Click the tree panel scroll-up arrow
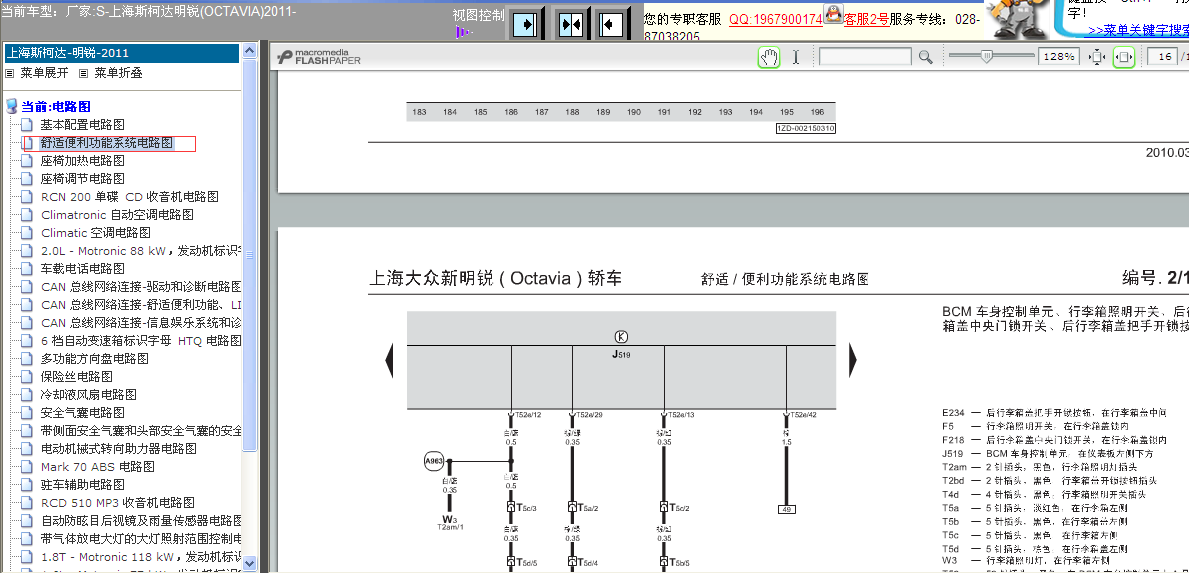 click(249, 51)
